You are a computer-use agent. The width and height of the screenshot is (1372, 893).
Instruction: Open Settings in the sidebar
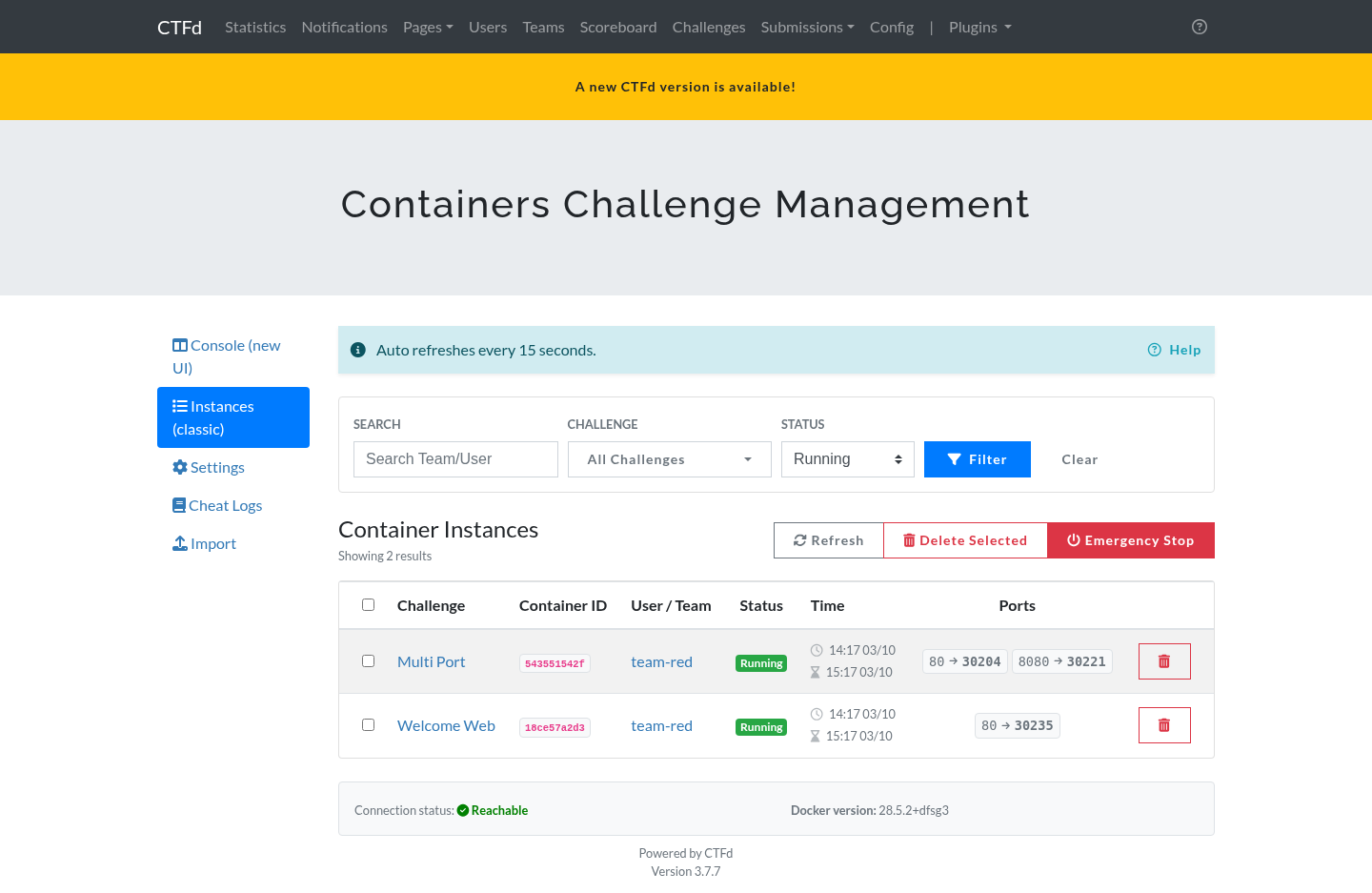coord(233,467)
